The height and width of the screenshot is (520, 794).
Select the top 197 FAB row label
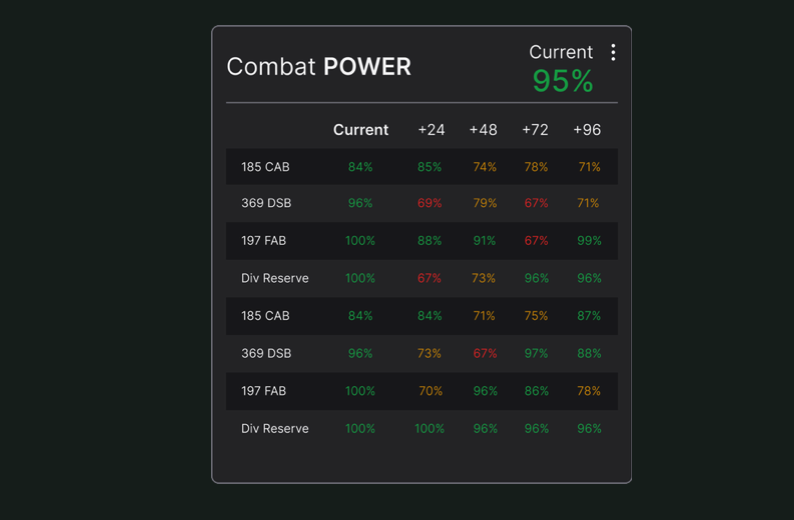coord(265,241)
